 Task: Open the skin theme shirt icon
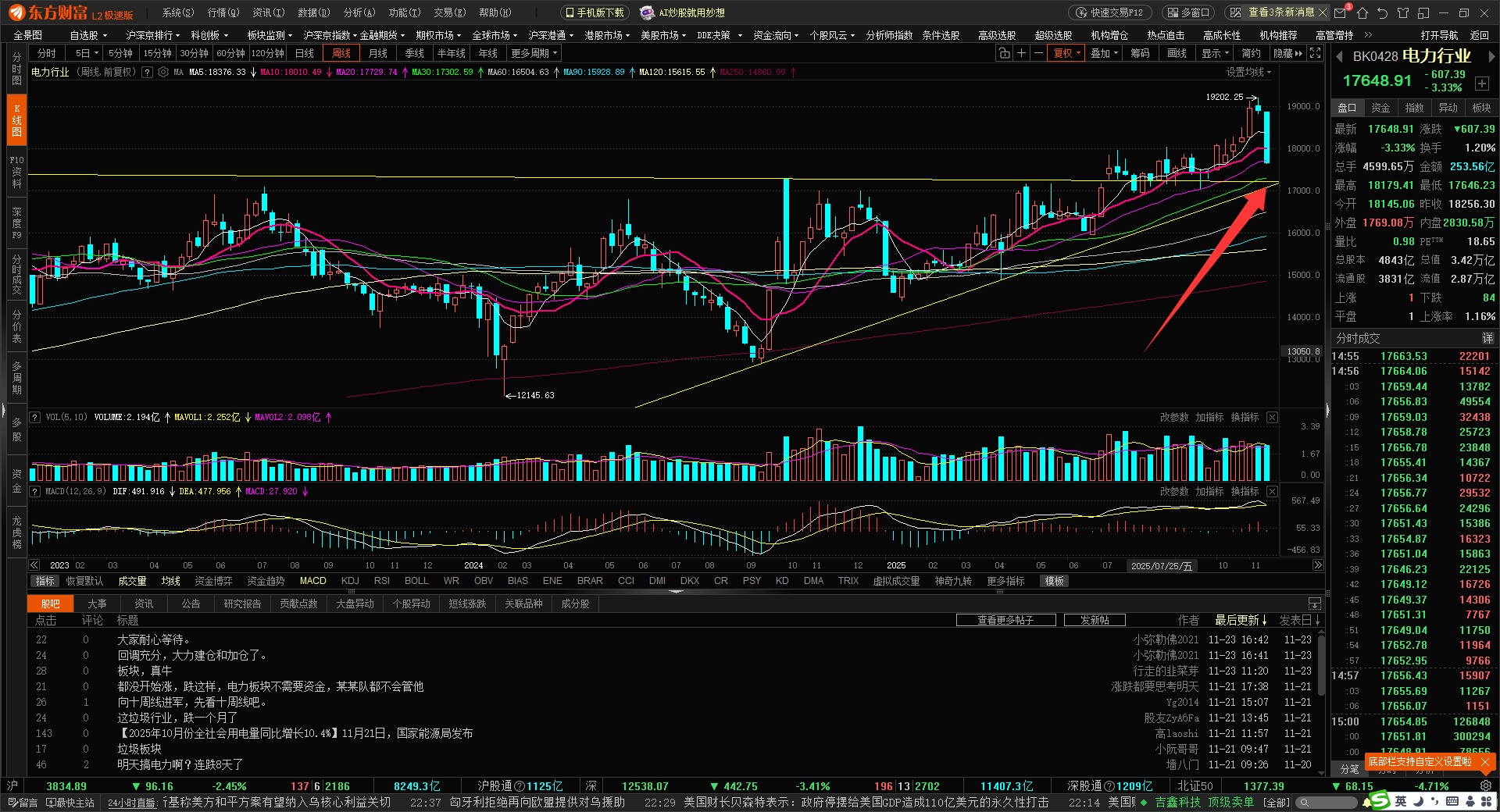tap(1403, 12)
